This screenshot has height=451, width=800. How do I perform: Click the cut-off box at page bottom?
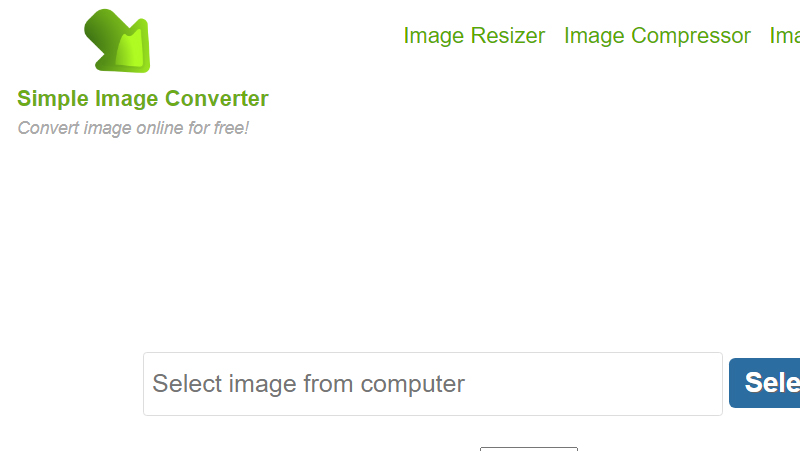click(529, 449)
